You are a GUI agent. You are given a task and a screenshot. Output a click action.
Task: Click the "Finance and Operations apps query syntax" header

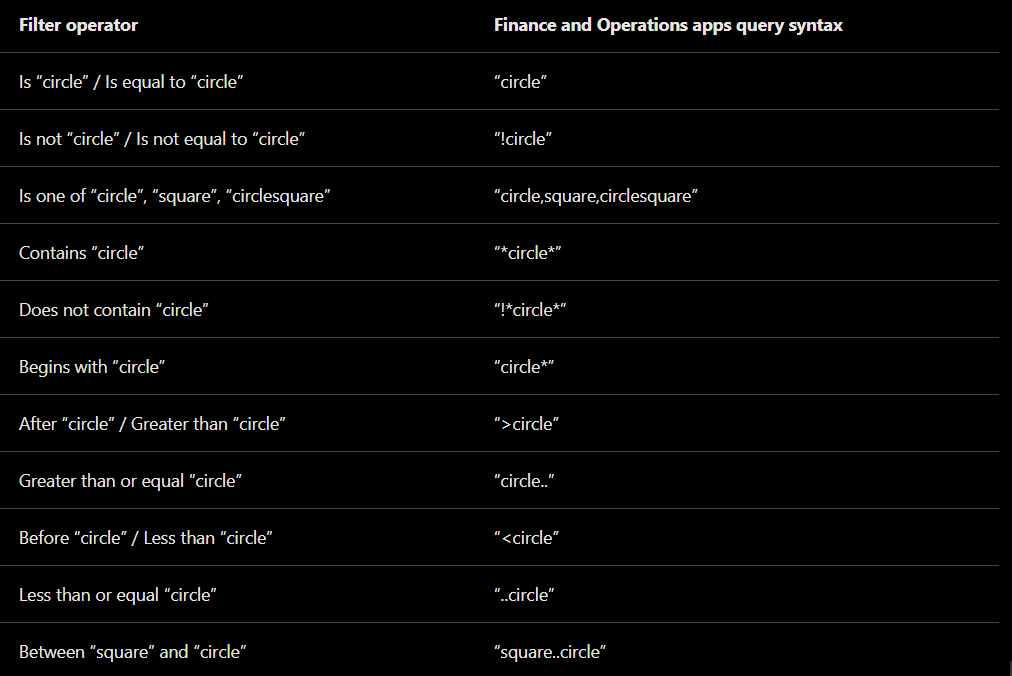coord(668,25)
